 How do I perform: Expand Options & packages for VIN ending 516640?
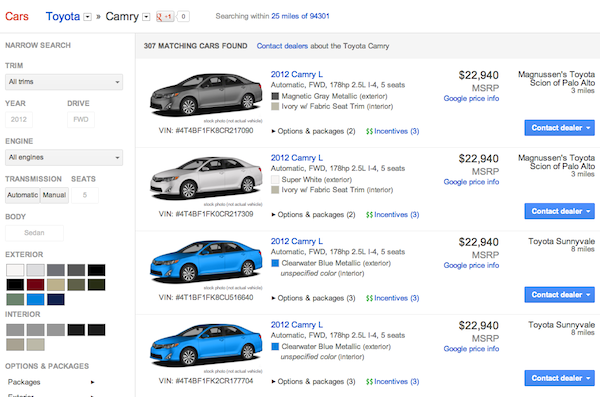click(313, 298)
